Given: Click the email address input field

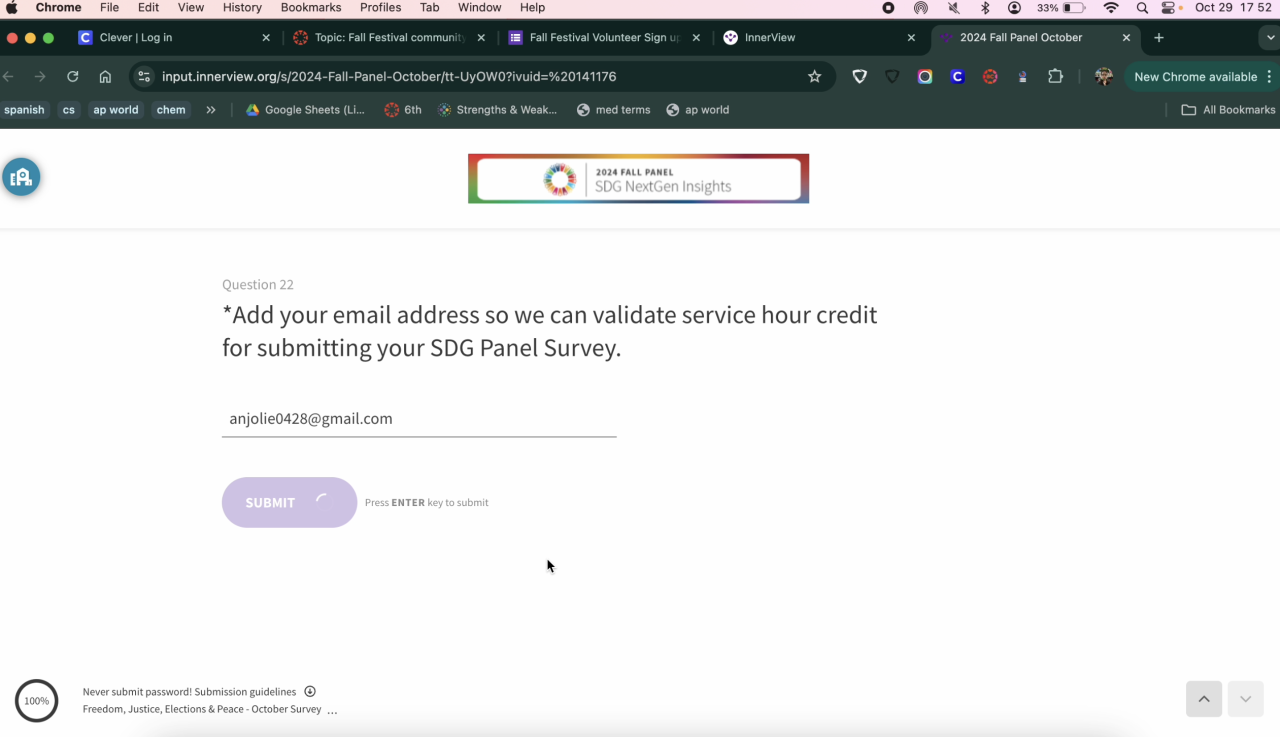Looking at the screenshot, I should click(419, 419).
